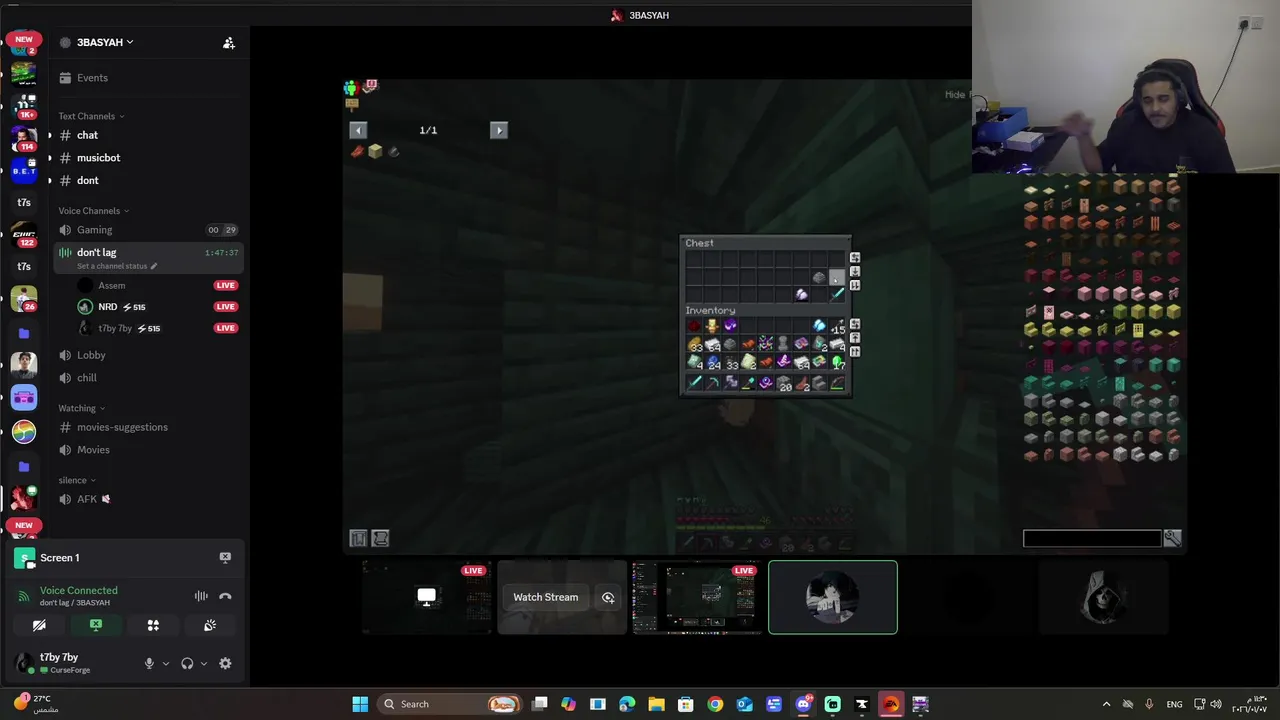
Task: Mute the microphone
Action: 149,663
